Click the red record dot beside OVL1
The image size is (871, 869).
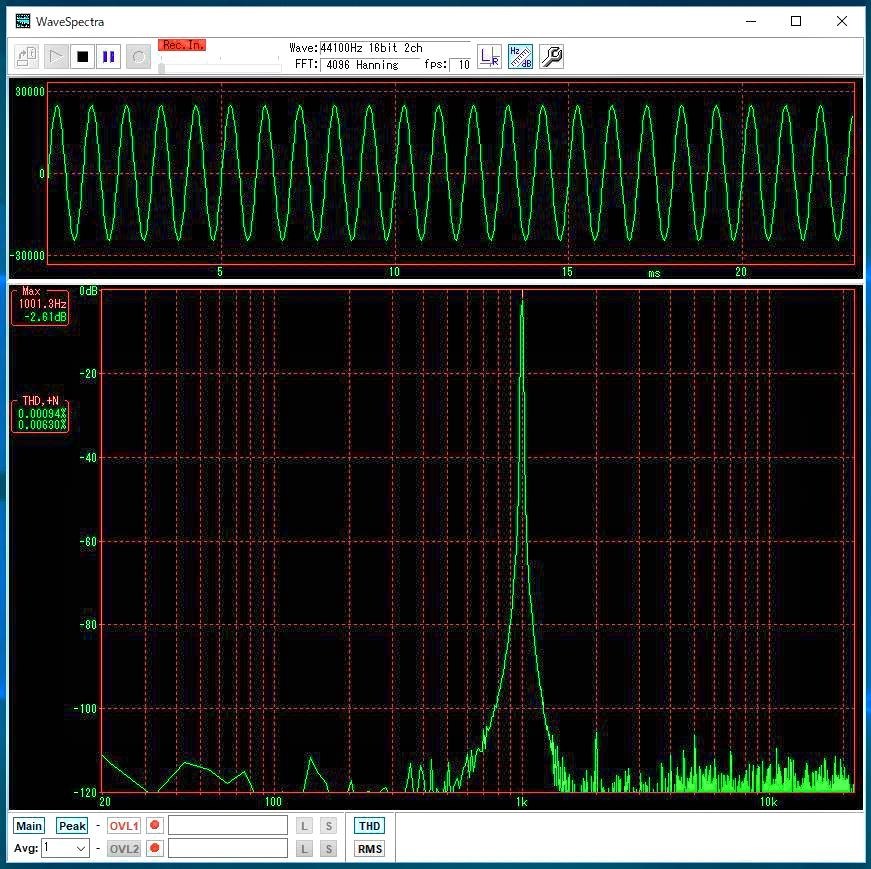point(155,826)
